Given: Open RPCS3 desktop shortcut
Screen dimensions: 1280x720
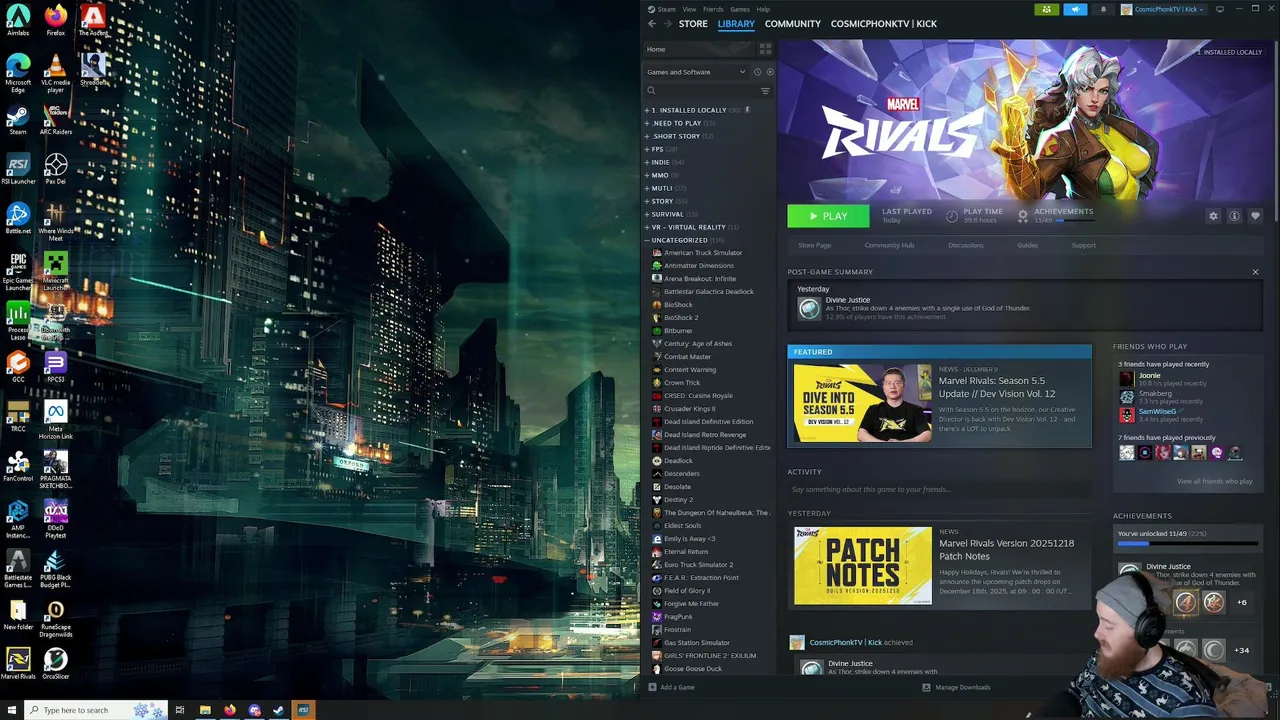Looking at the screenshot, I should (x=56, y=367).
